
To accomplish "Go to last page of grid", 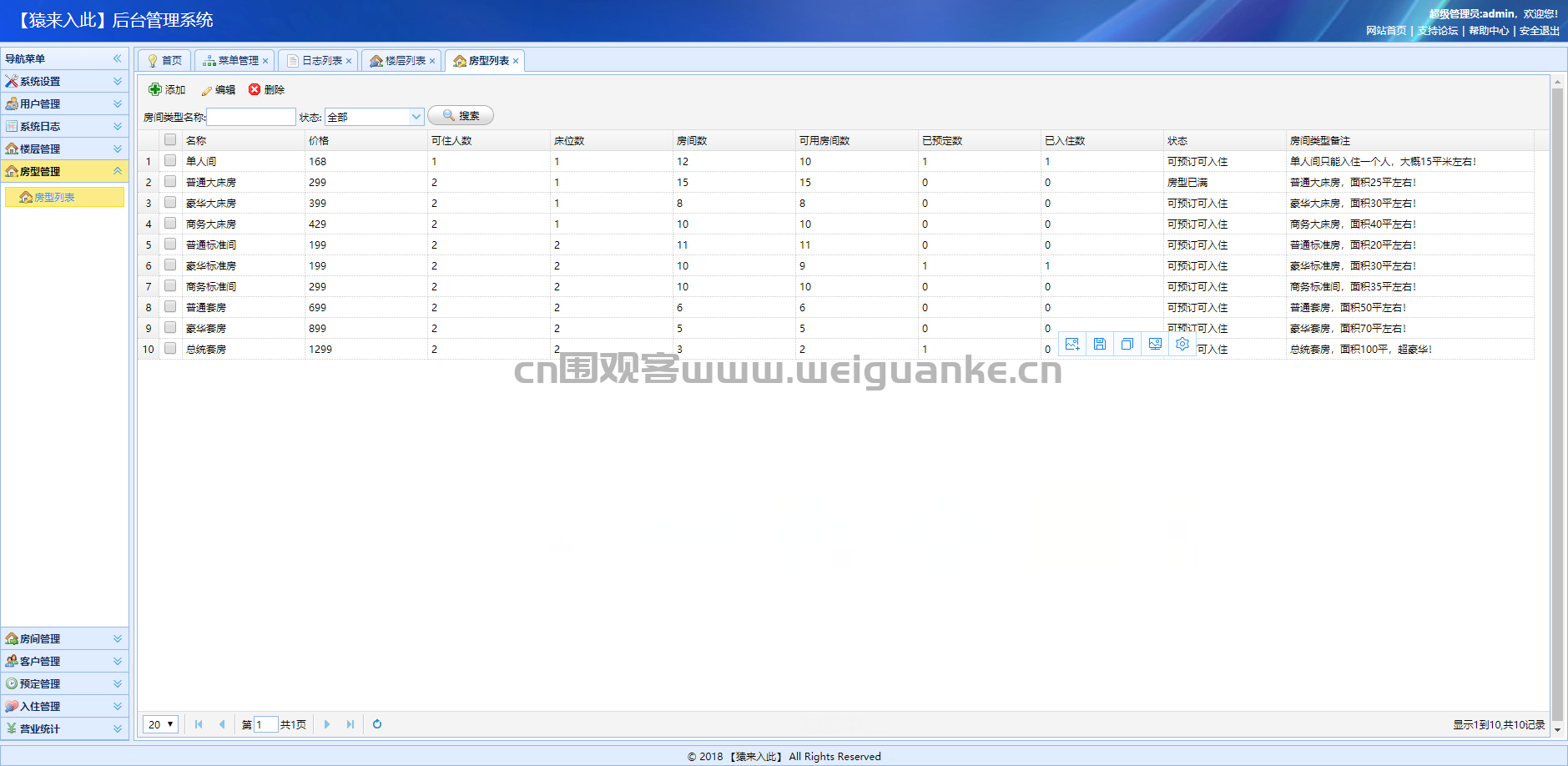I will coord(350,724).
